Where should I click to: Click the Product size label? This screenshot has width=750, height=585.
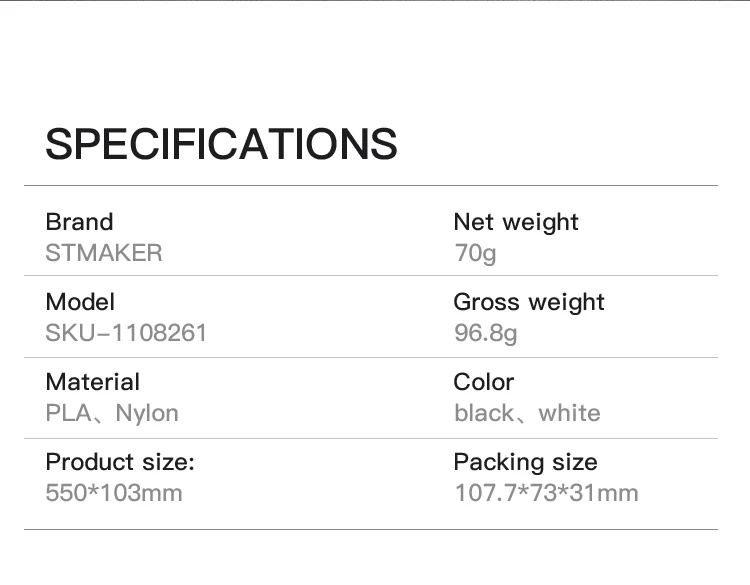(x=120, y=462)
